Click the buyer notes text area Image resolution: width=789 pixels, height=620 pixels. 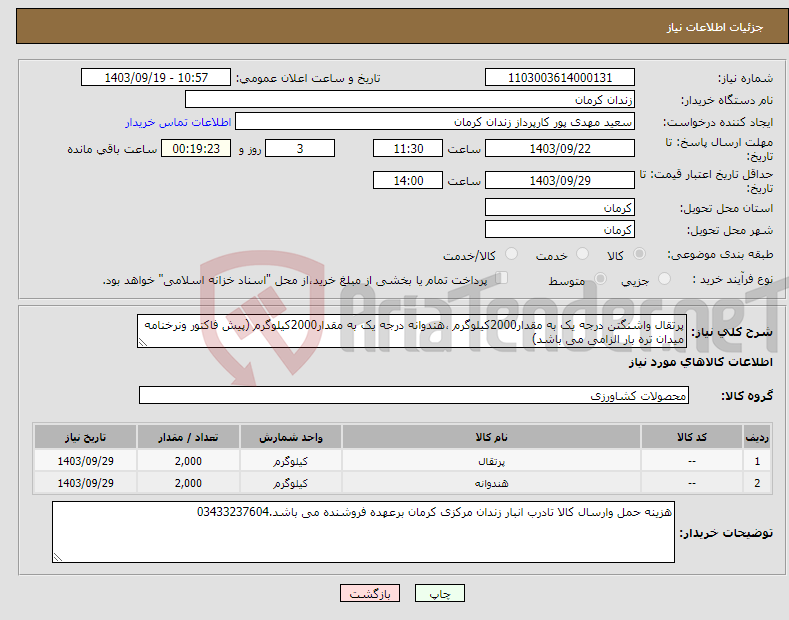tap(363, 532)
